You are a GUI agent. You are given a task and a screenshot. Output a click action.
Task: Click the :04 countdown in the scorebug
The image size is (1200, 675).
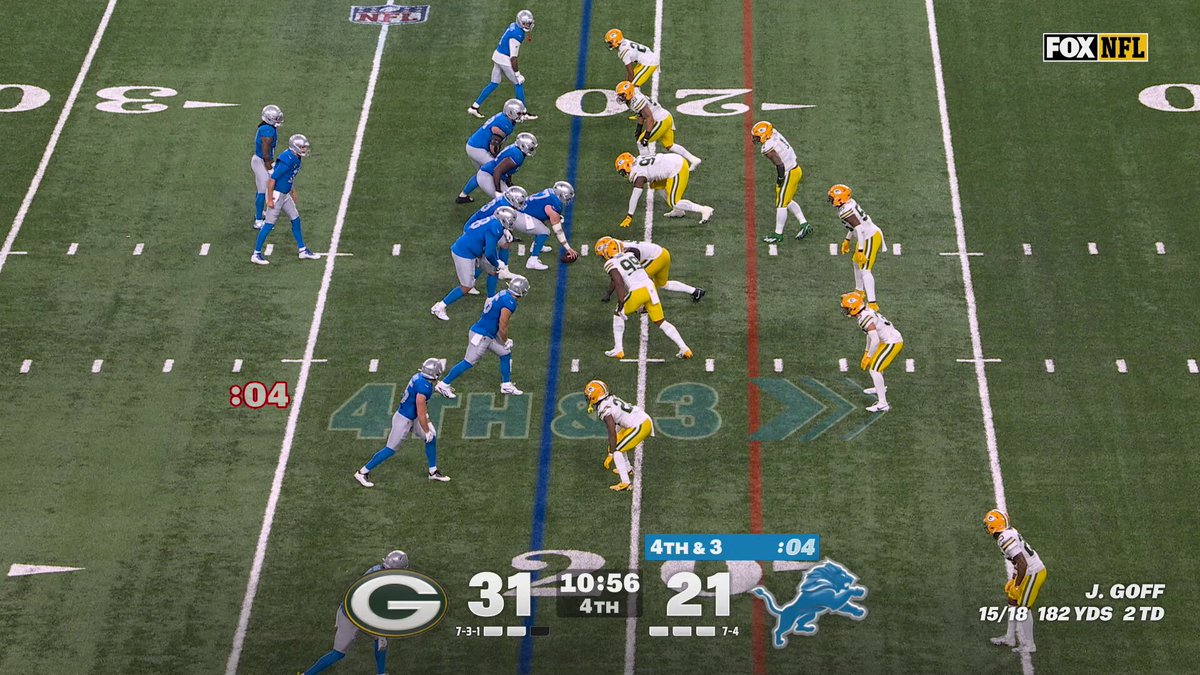(797, 547)
